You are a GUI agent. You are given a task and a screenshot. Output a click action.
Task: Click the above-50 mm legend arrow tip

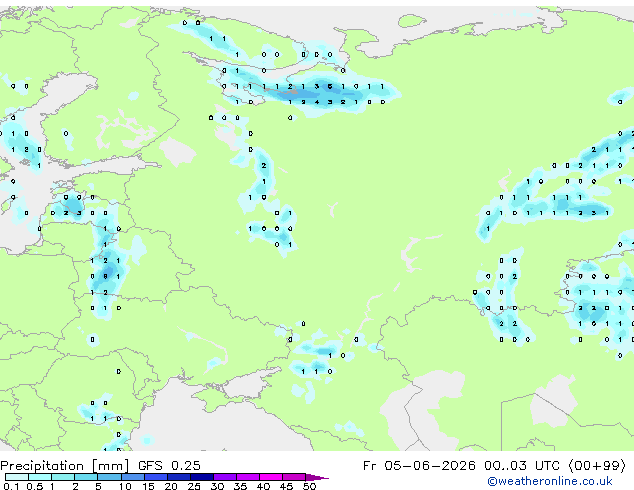317,477
